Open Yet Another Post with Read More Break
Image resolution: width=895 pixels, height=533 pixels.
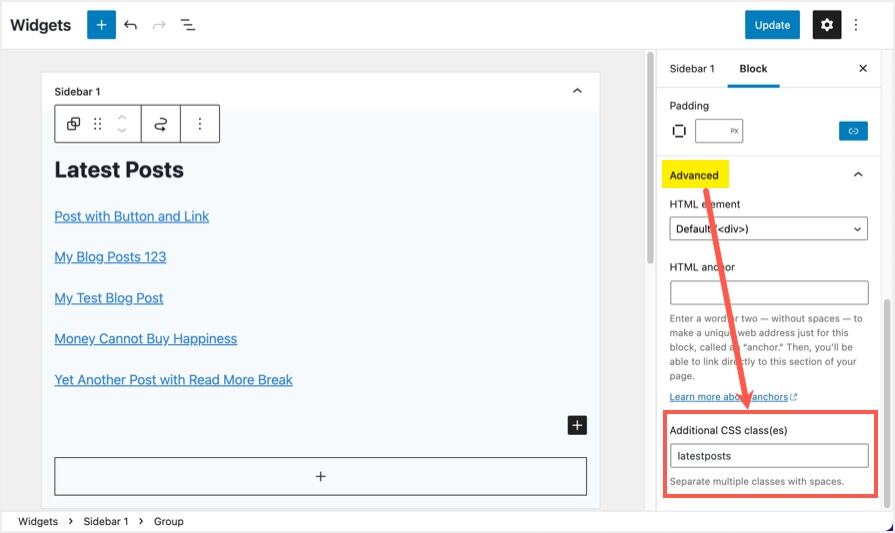click(174, 380)
